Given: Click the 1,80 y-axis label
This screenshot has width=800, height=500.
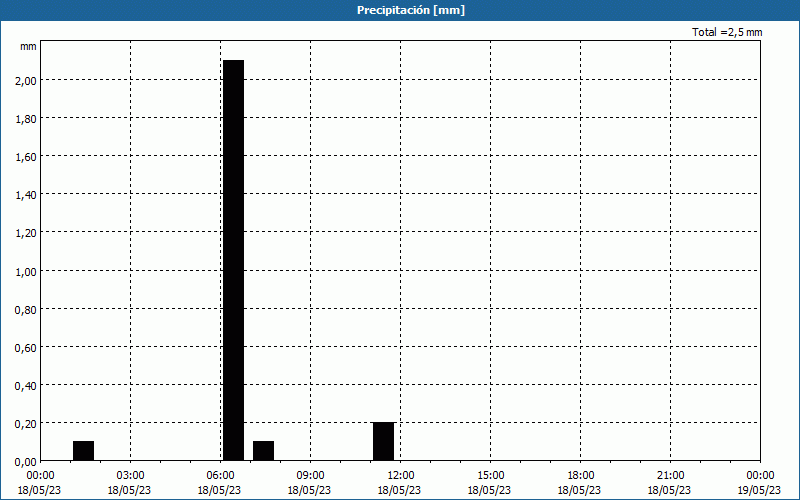Looking at the screenshot, I should 26,118.
